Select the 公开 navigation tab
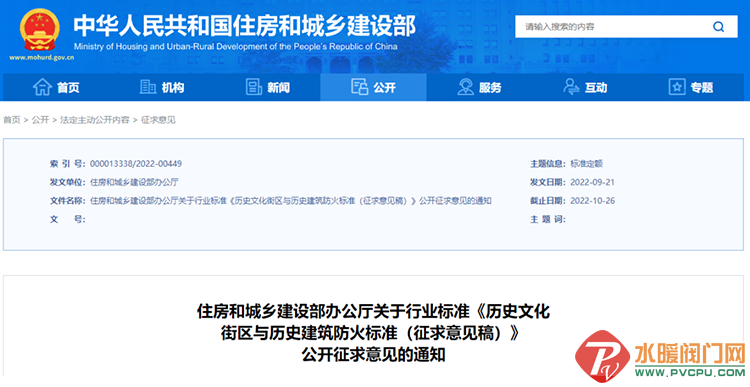The width and height of the screenshot is (750, 387). (373, 87)
